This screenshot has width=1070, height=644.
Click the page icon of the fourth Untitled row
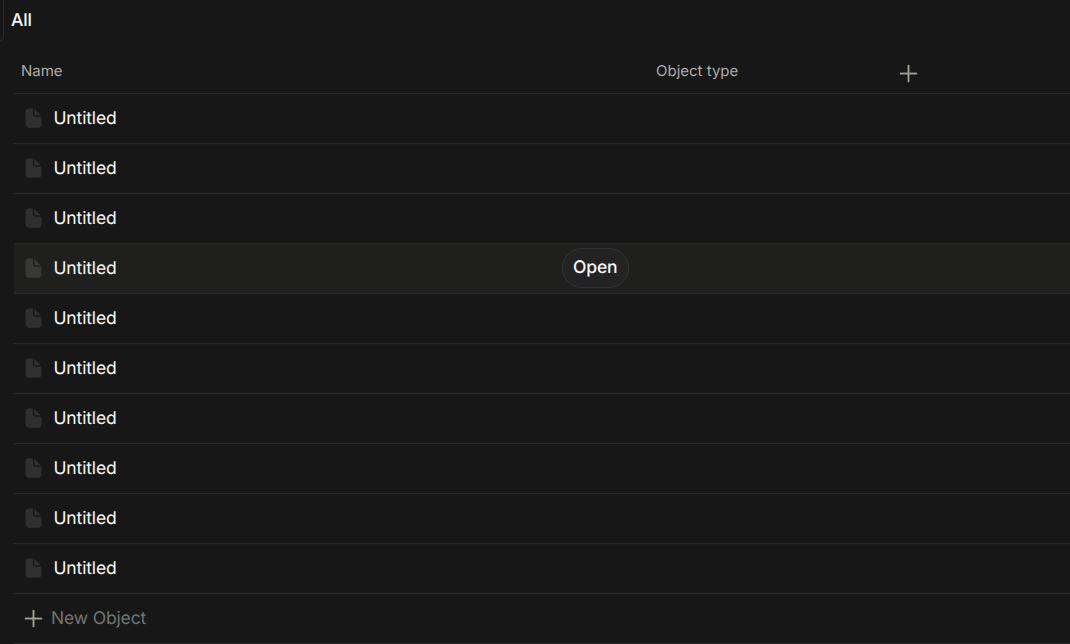click(33, 268)
